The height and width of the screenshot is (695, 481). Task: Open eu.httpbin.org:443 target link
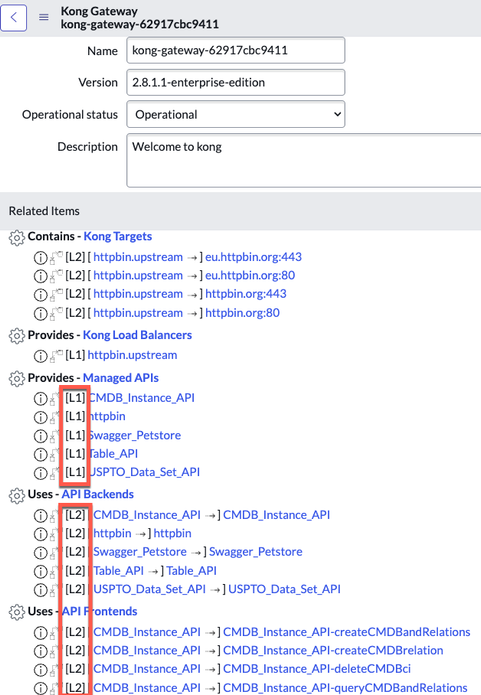coord(253,257)
